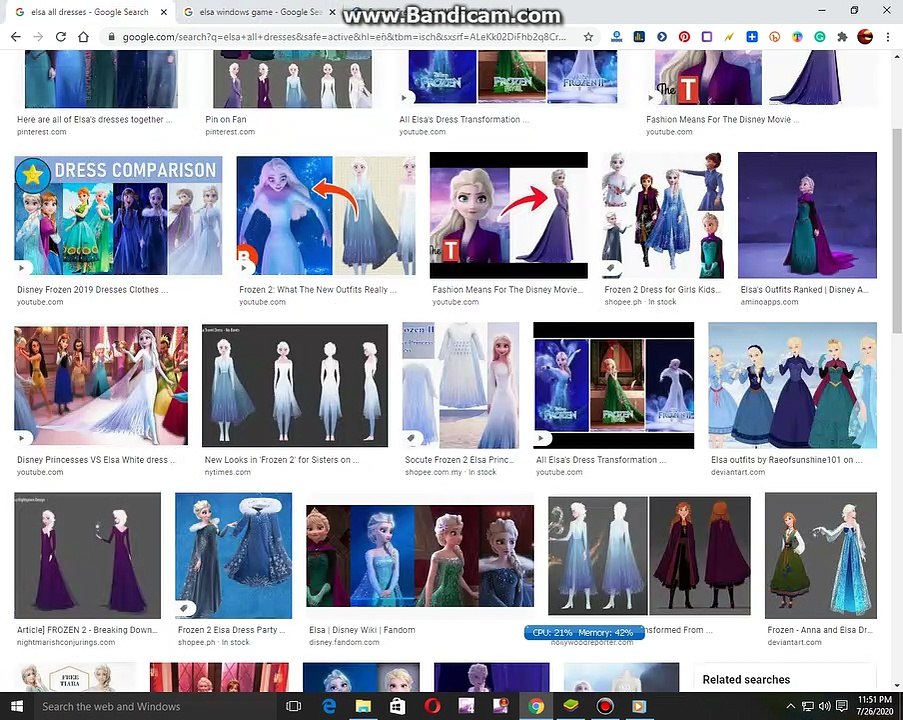Click the nightmarishconjurings.com source text
This screenshot has width=903, height=720.
[x=66, y=642]
